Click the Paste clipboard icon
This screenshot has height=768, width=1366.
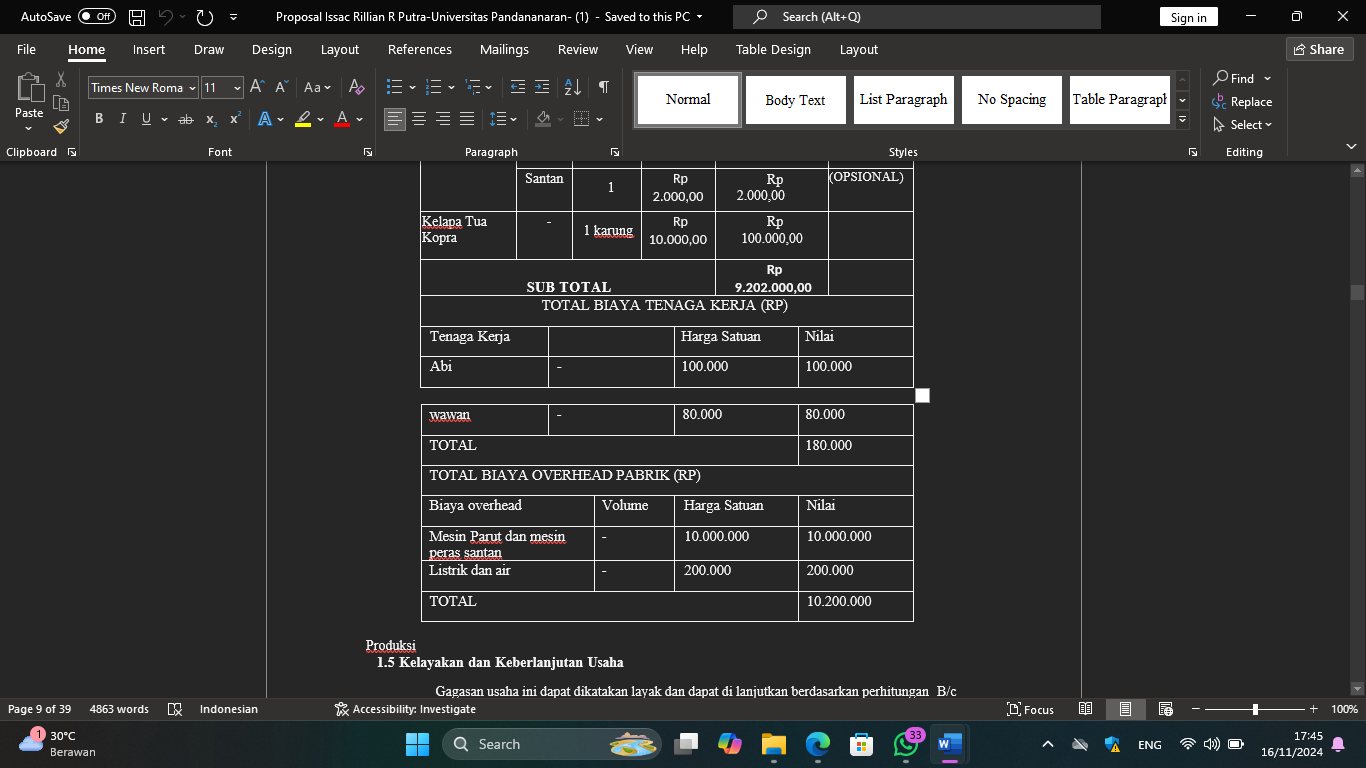(29, 89)
